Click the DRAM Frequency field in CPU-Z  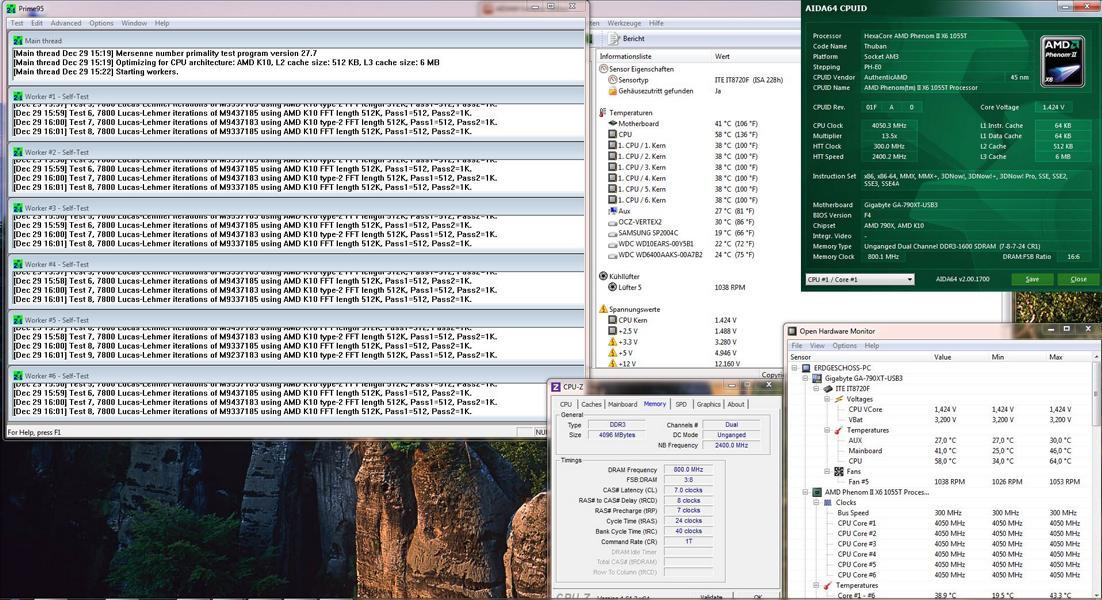pyautogui.click(x=689, y=469)
